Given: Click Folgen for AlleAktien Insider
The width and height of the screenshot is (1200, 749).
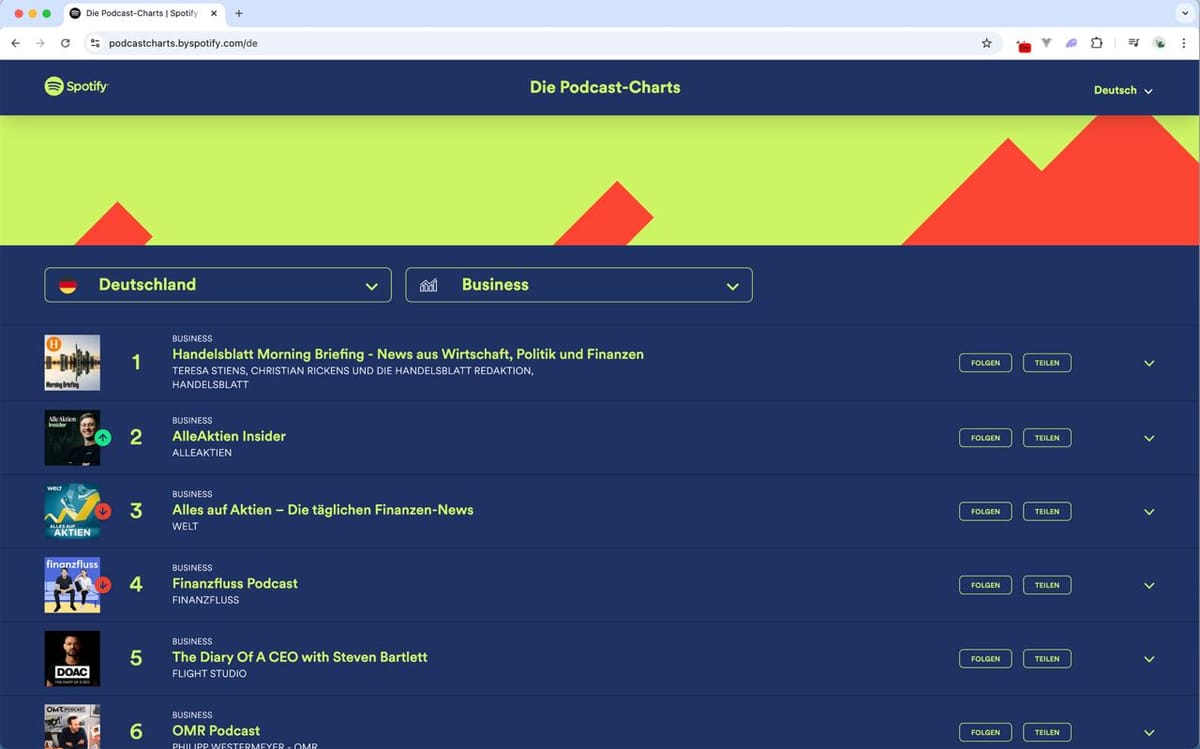Looking at the screenshot, I should point(985,437).
